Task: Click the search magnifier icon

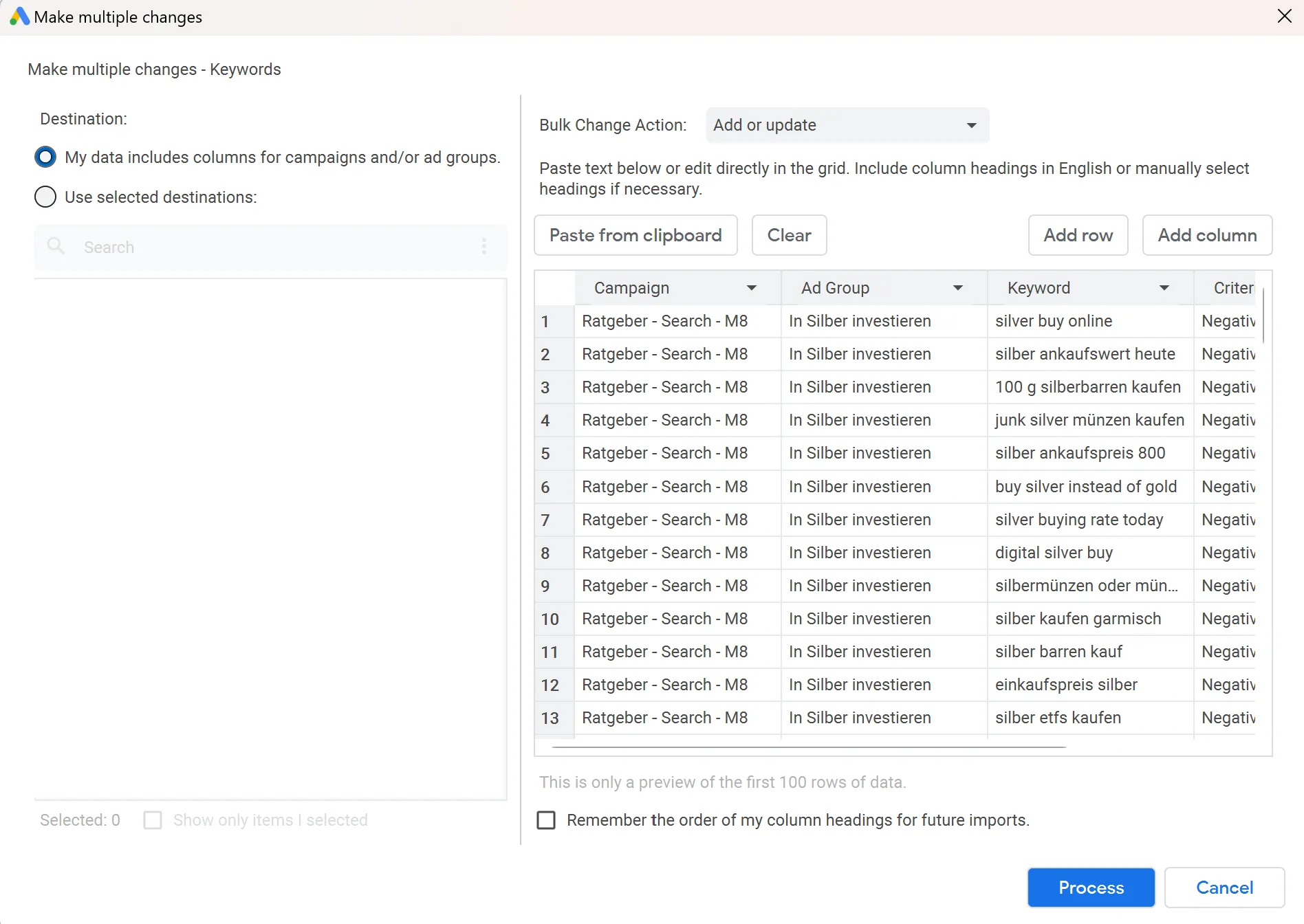Action: [x=56, y=246]
